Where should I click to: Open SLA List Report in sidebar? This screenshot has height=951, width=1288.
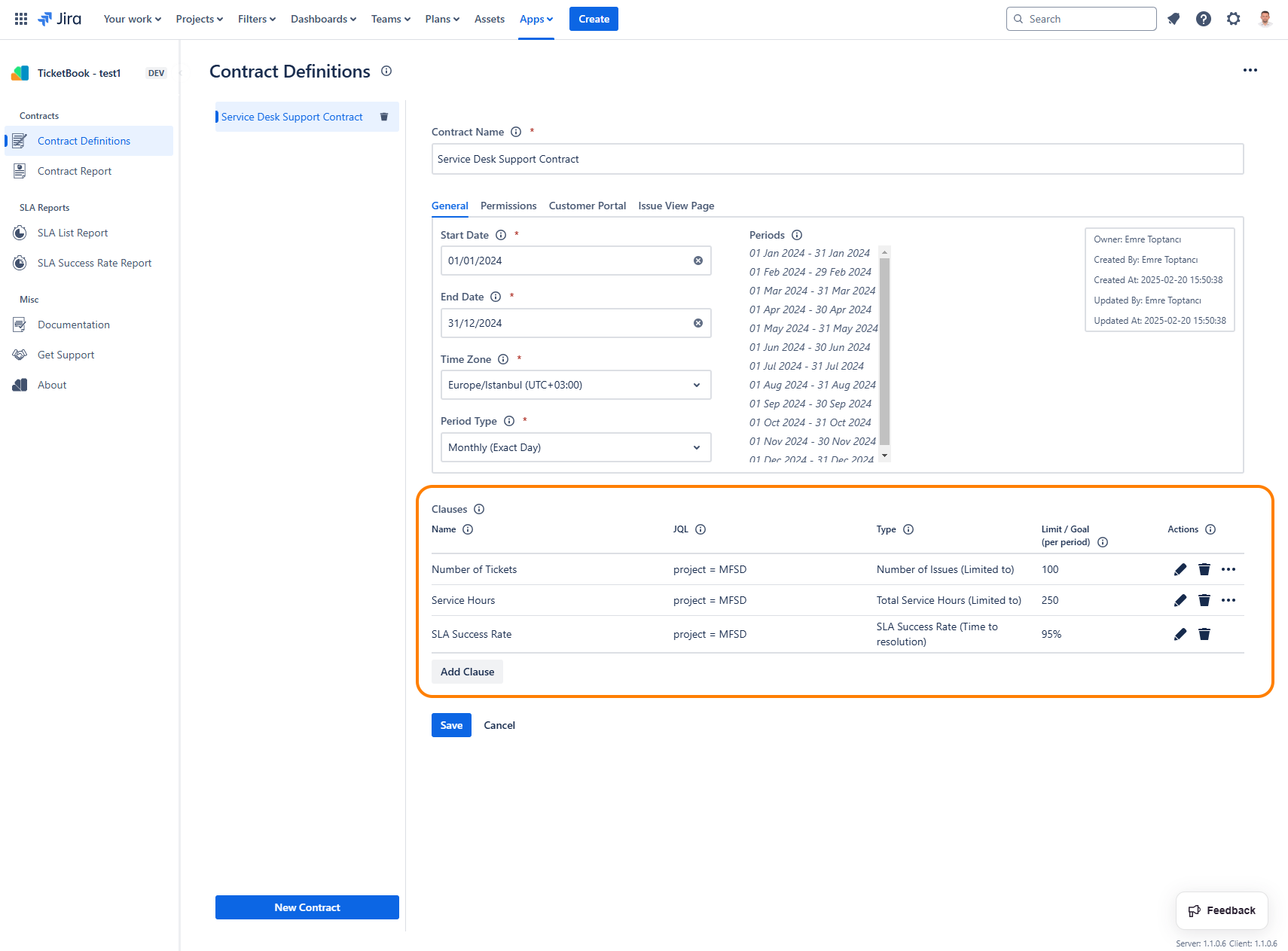pos(72,233)
